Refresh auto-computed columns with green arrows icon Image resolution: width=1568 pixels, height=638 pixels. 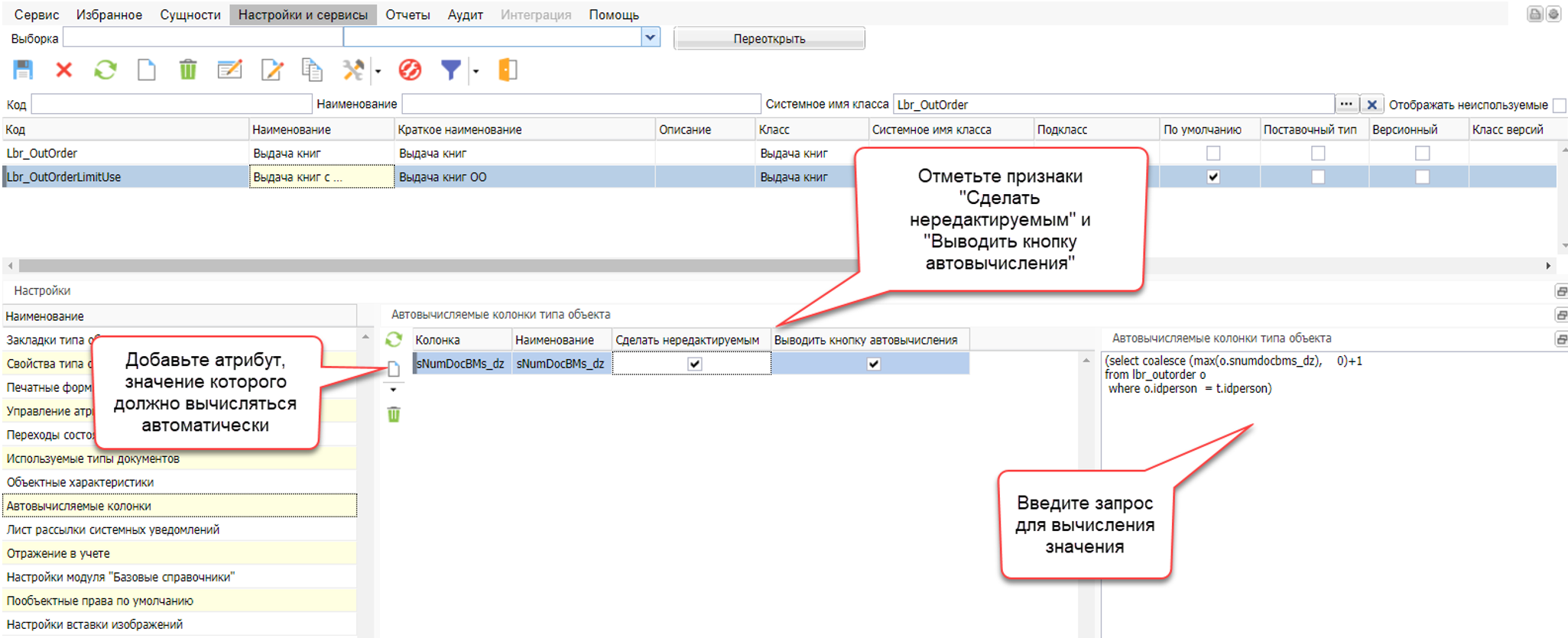click(x=394, y=340)
